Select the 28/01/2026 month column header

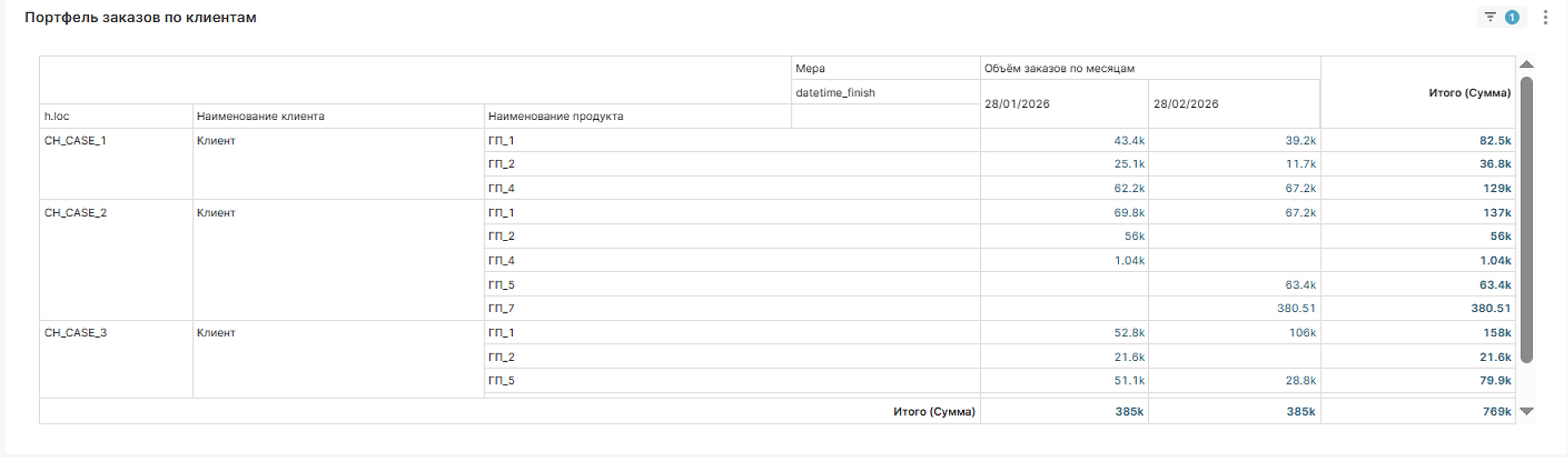[1017, 104]
